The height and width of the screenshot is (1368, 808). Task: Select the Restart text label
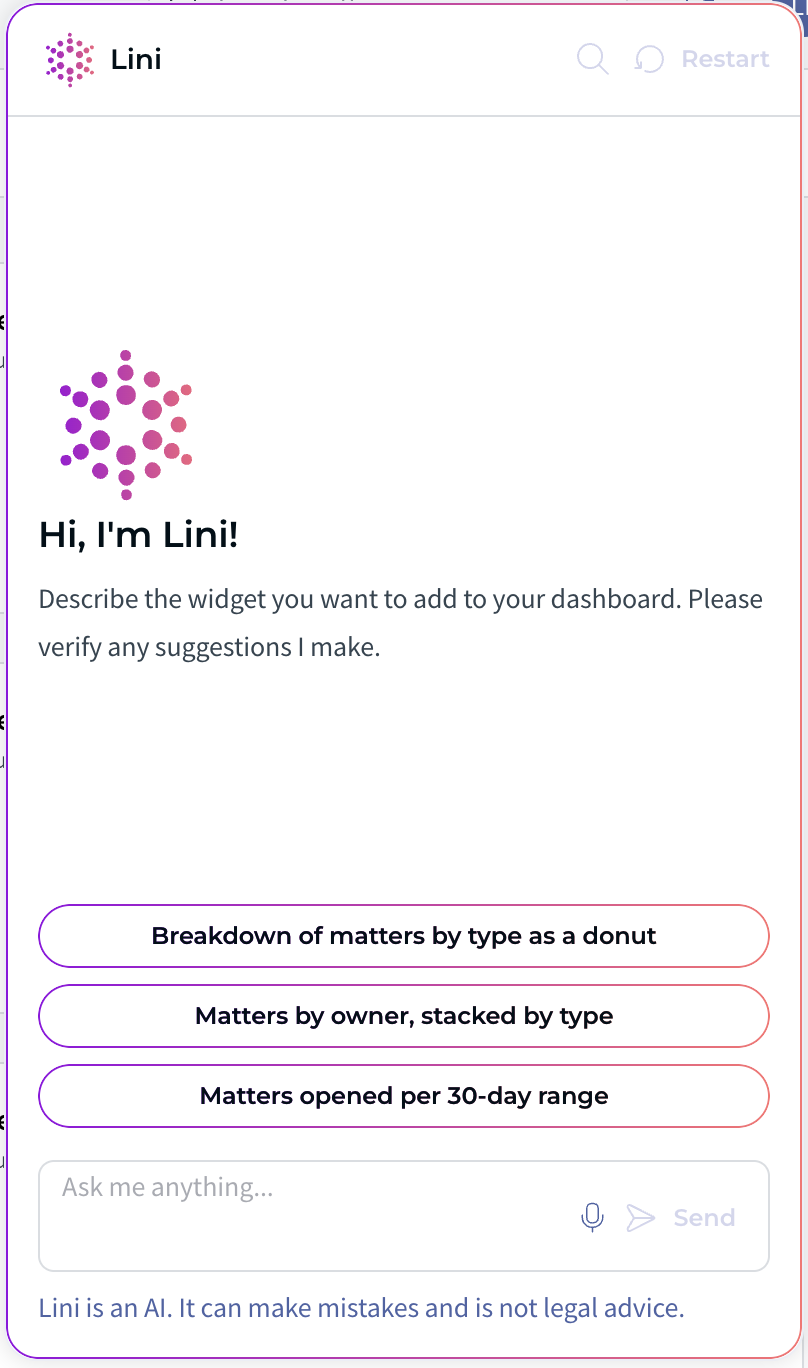pos(725,60)
